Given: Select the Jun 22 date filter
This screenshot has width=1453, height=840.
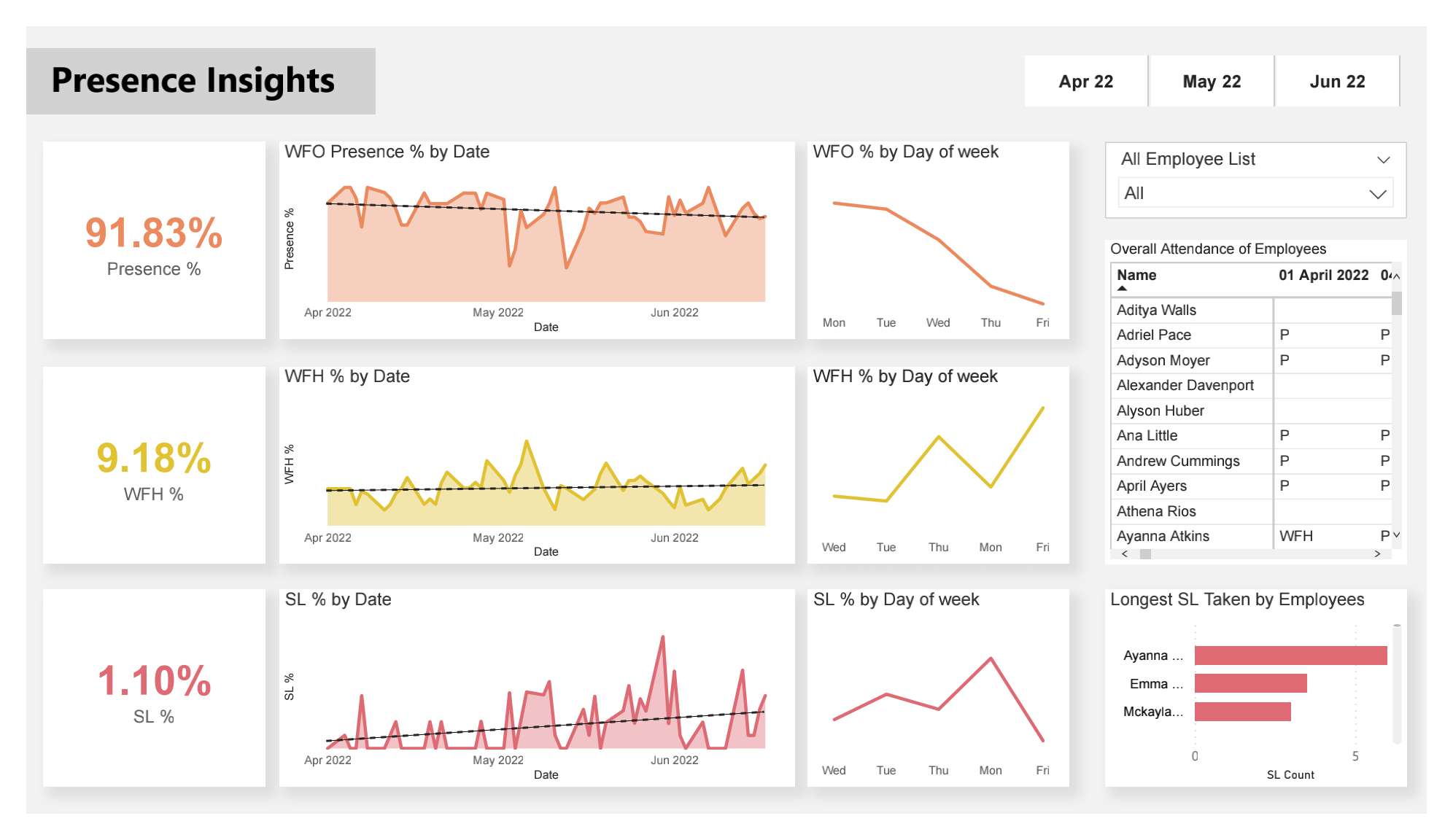Looking at the screenshot, I should click(1336, 81).
